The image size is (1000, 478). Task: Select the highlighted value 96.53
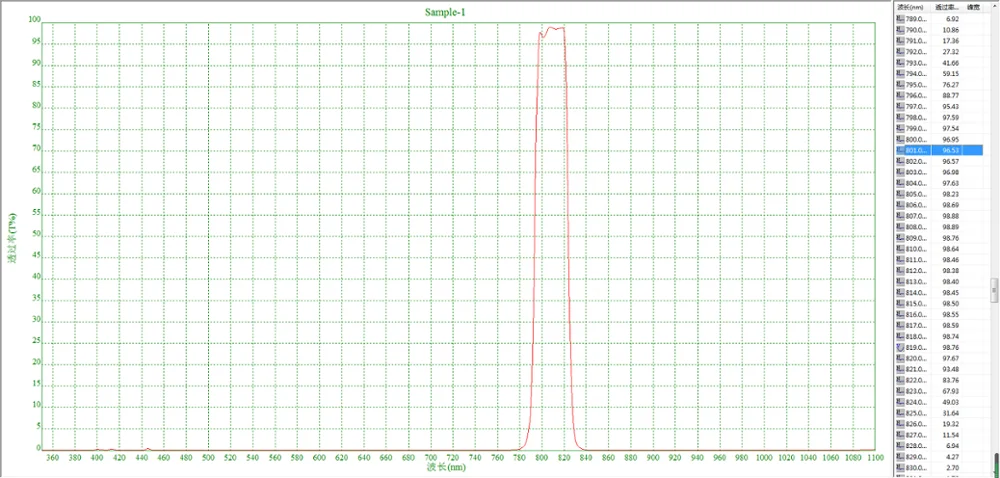(x=950, y=150)
